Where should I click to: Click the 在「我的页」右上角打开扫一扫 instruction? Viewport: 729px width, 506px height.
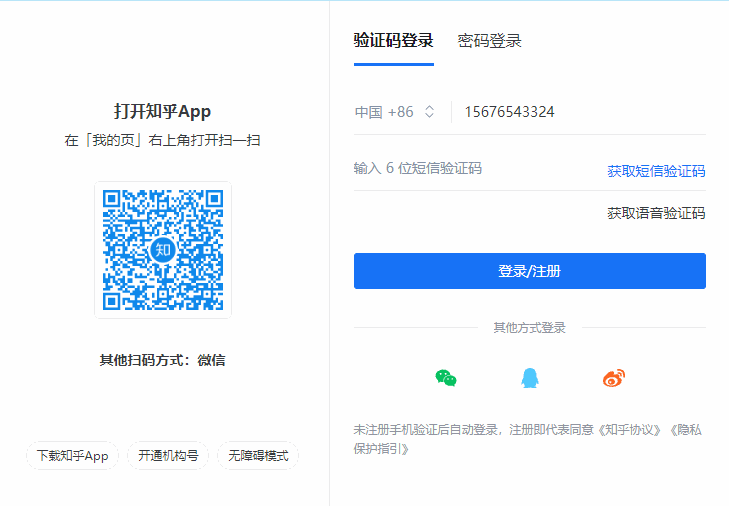(163, 140)
